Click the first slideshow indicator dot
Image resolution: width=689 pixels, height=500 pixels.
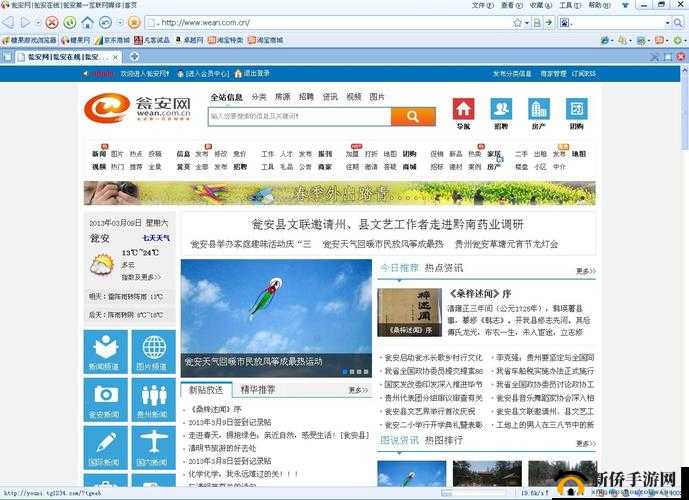pos(345,372)
